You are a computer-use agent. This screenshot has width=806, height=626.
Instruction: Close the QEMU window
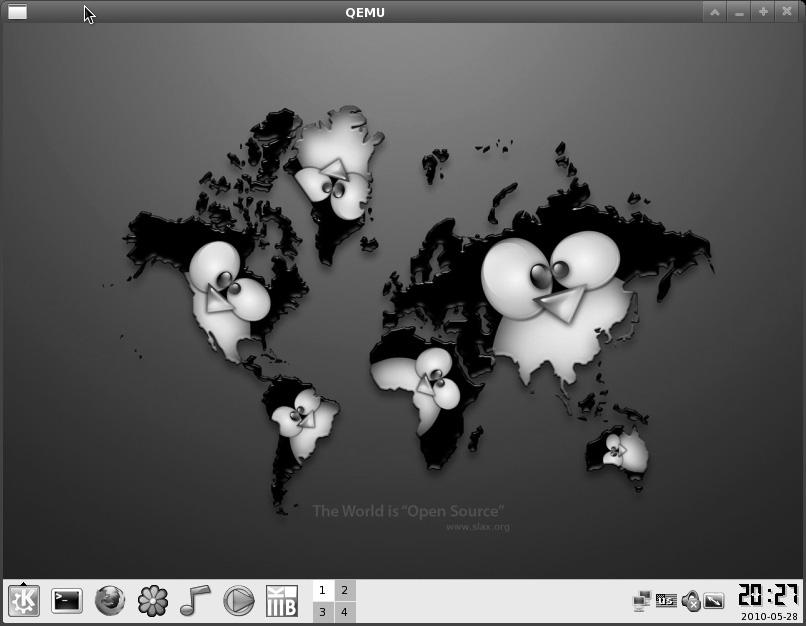pos(787,12)
